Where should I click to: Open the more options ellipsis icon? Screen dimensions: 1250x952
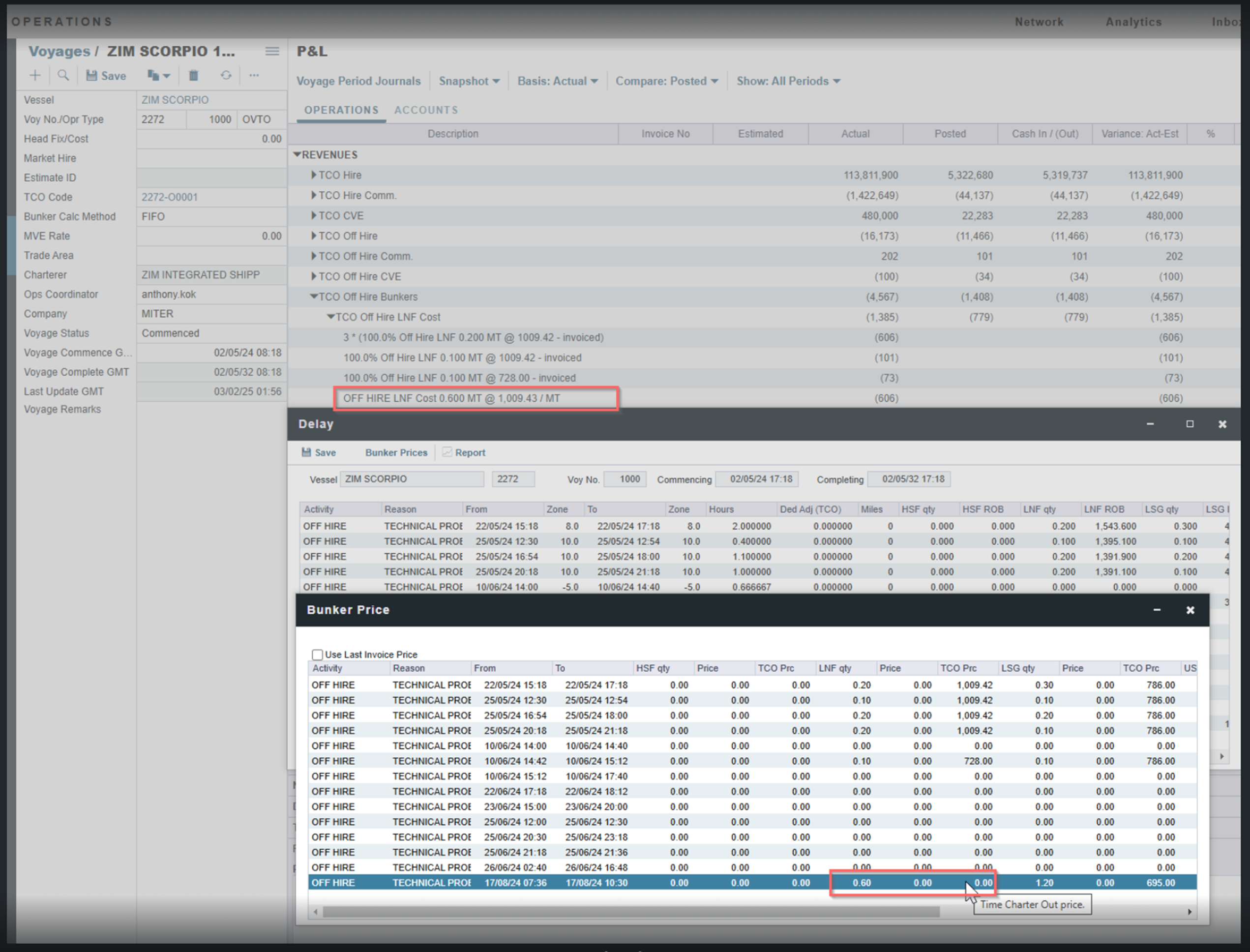point(254,75)
